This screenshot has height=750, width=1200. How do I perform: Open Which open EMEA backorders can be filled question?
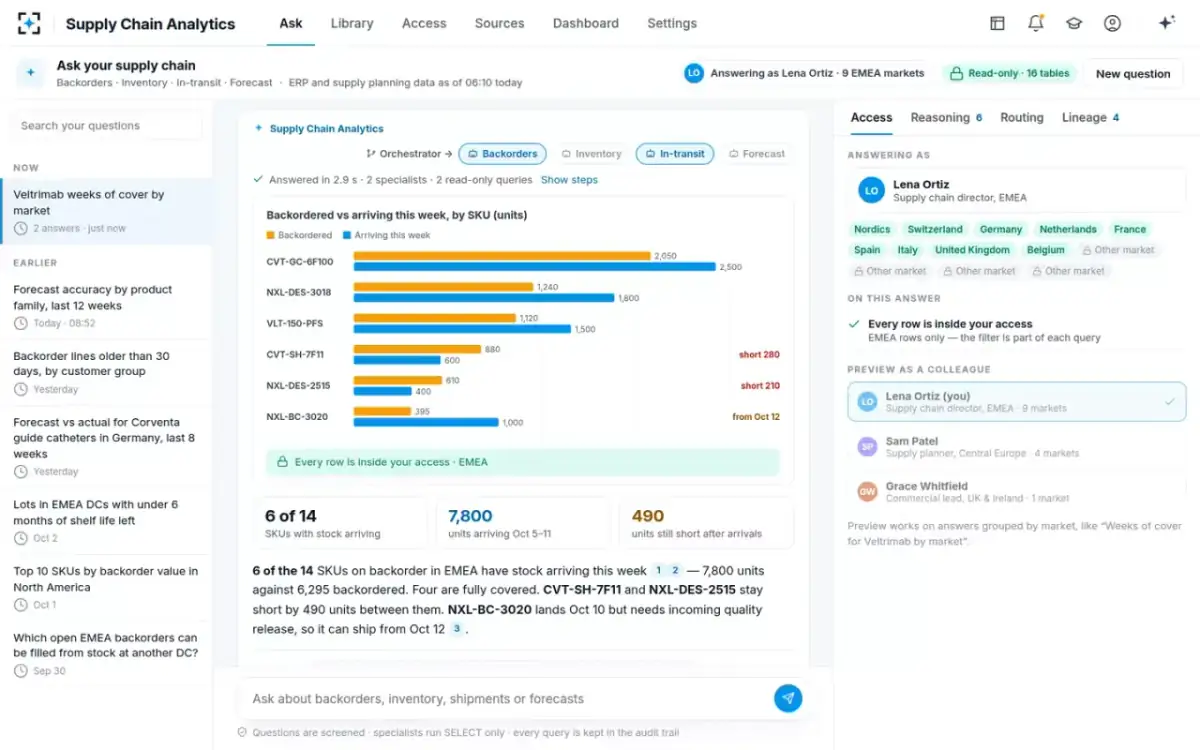[x=106, y=654]
